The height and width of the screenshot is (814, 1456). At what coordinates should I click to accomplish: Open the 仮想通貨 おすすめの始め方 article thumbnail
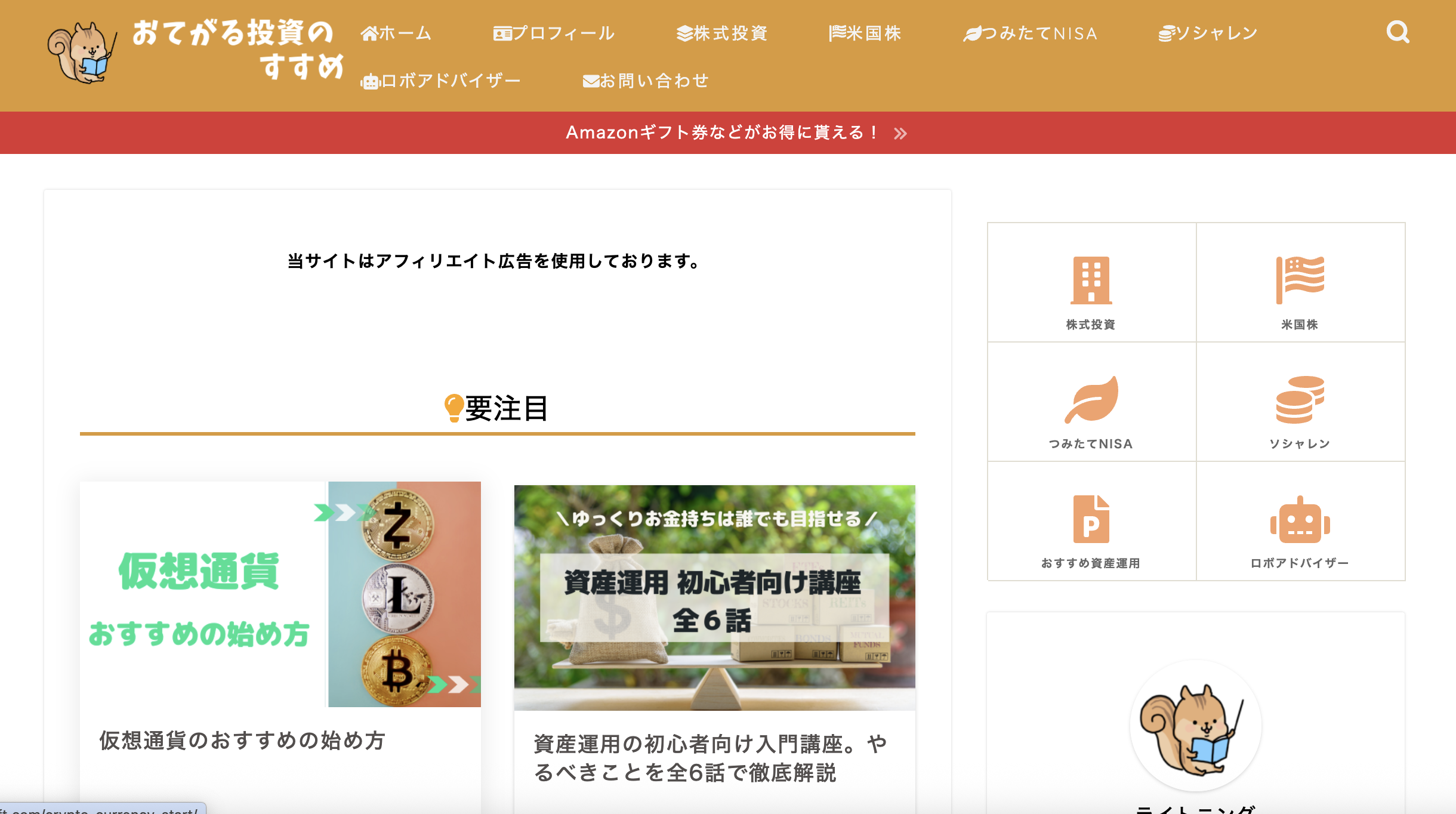pos(280,594)
